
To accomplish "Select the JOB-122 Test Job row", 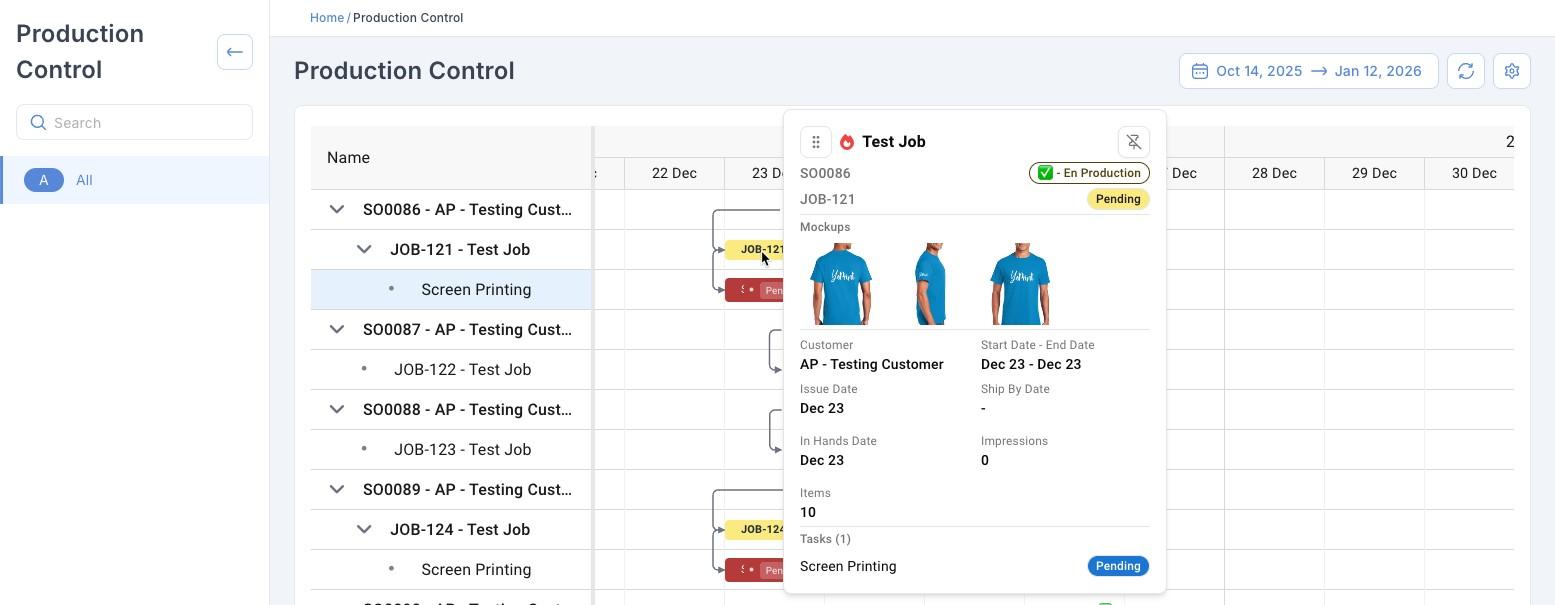I will 462,369.
